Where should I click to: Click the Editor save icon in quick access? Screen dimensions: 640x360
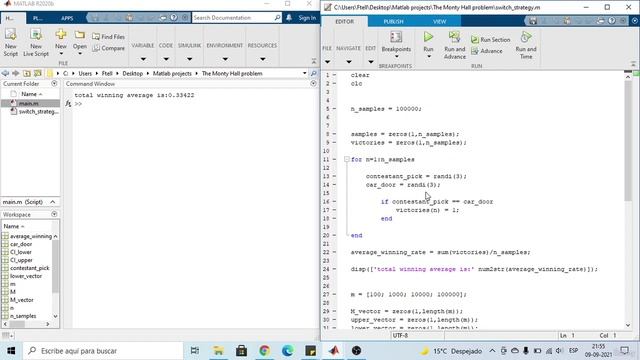click(x=533, y=21)
